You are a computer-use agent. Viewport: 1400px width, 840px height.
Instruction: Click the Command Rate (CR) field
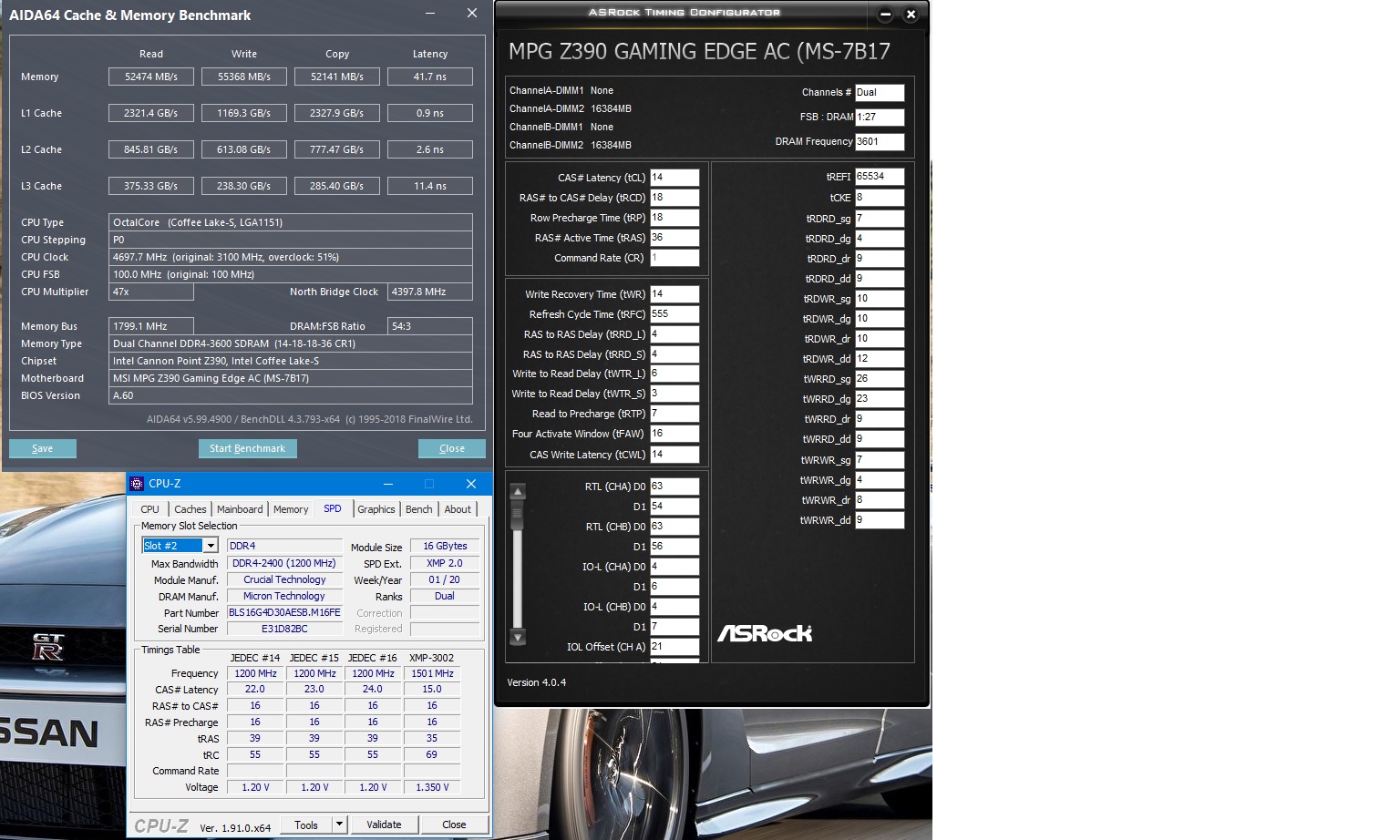coord(674,258)
